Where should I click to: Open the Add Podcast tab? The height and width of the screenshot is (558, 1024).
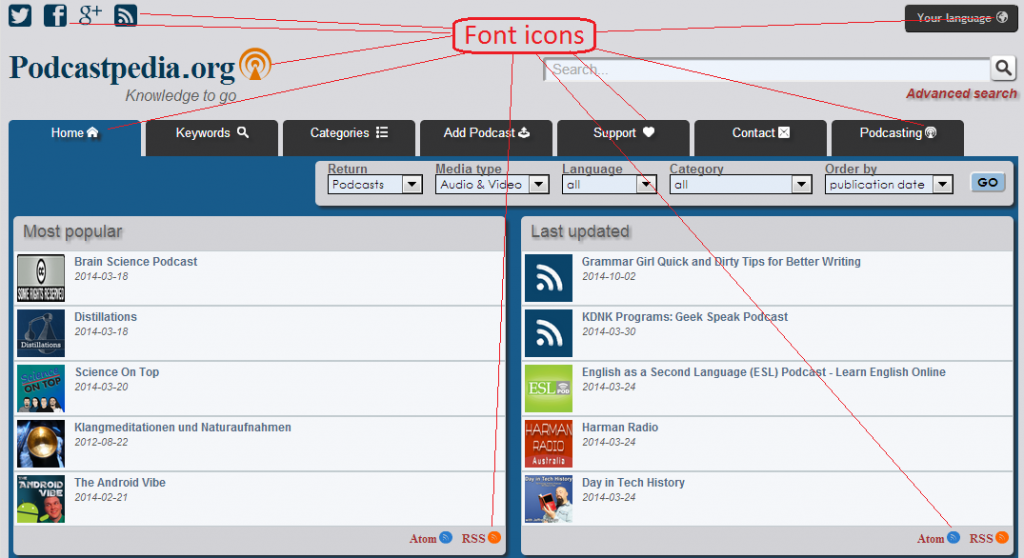point(485,133)
